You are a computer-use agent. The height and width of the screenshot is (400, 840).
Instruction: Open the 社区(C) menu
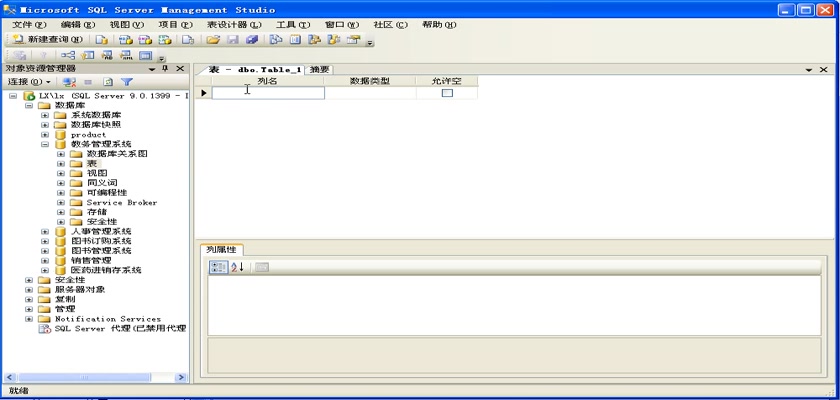(x=391, y=25)
